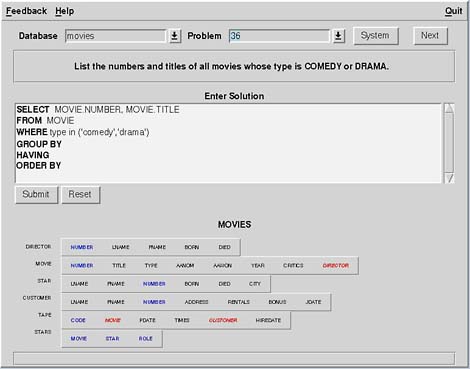Click BORN in the DIRECTOR row
The image size is (470, 369).
[x=192, y=247]
